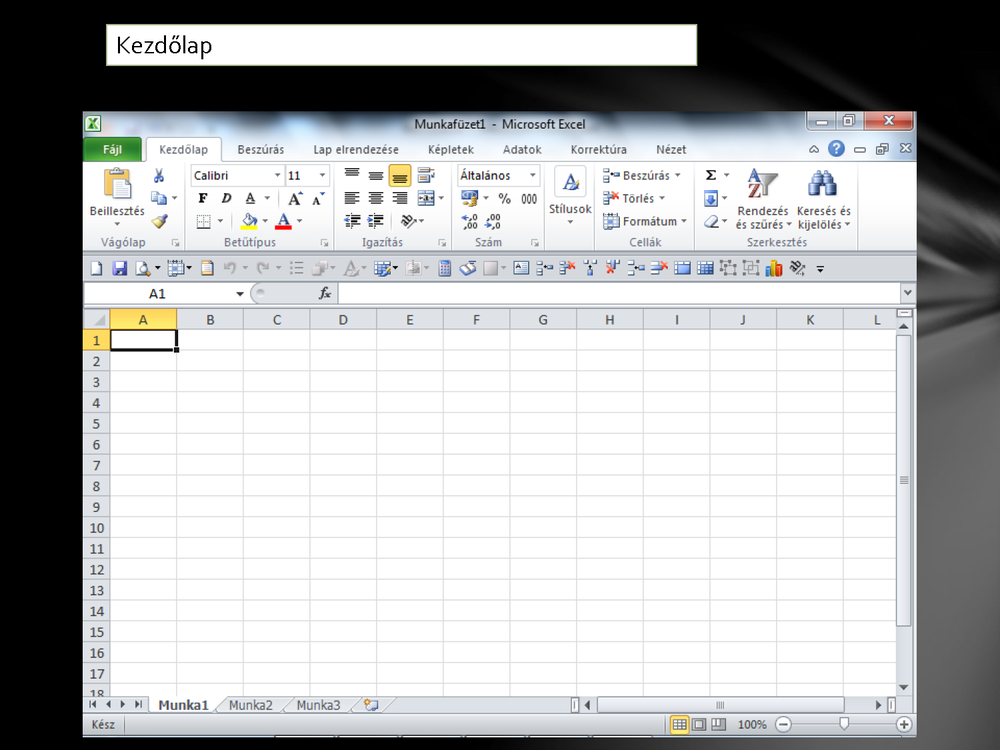Apply thousands separator 000 format
1000x750 pixels.
(529, 198)
